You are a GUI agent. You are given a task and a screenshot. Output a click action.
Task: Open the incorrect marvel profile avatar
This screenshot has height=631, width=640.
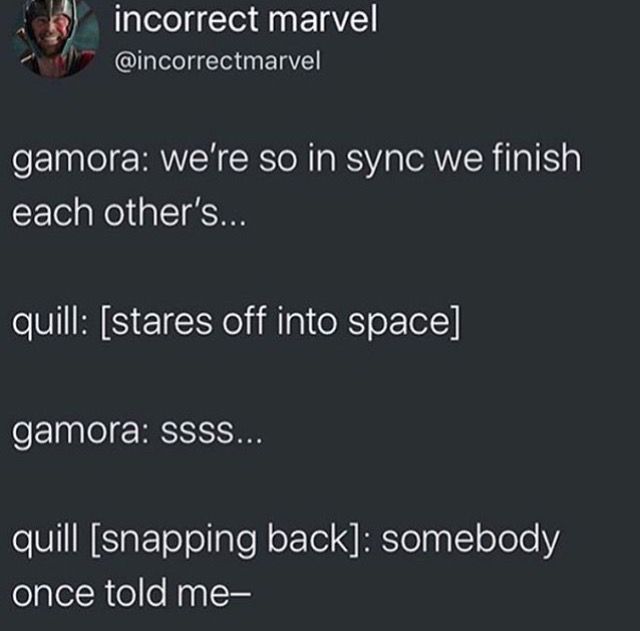pos(57,38)
